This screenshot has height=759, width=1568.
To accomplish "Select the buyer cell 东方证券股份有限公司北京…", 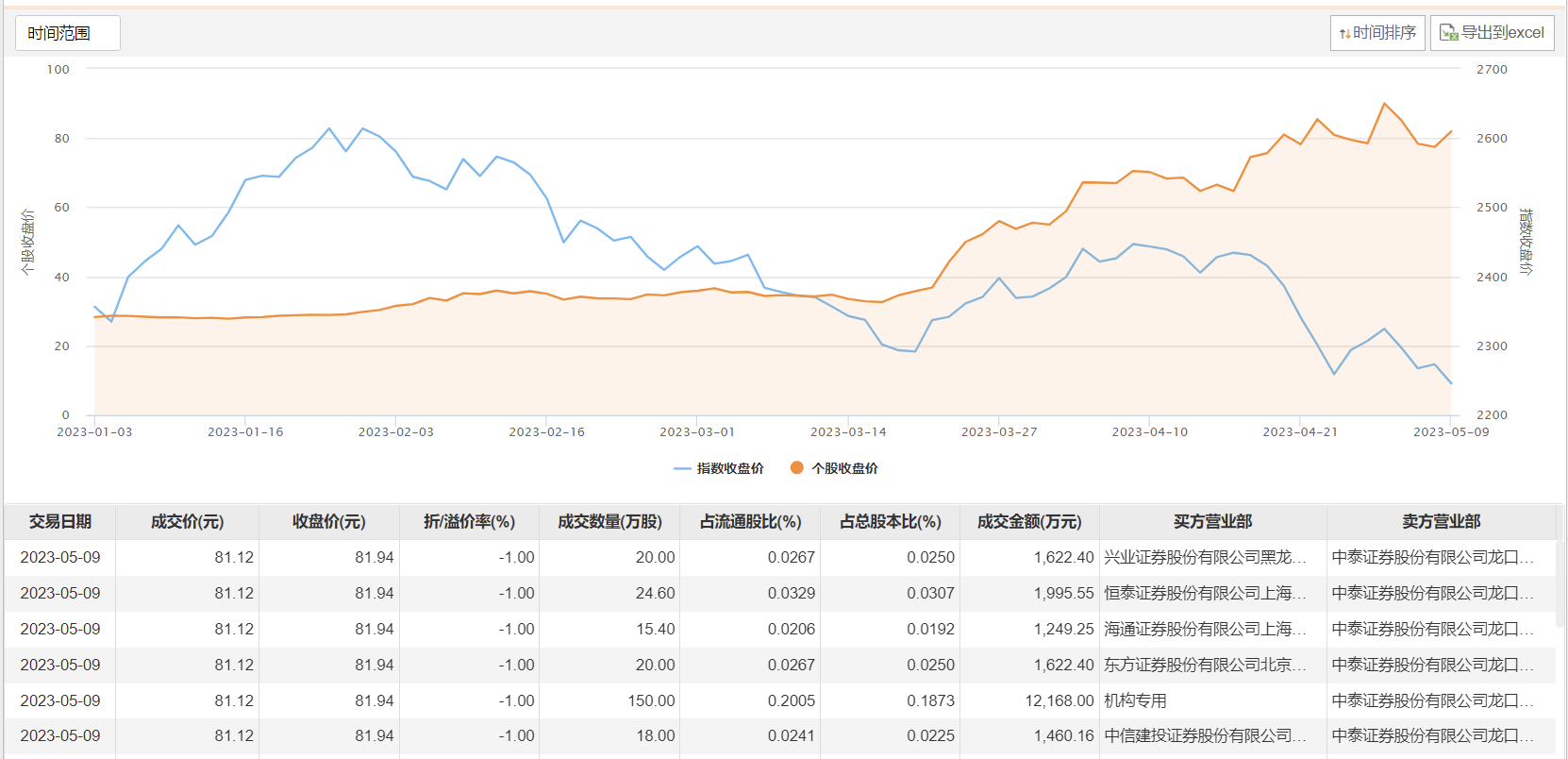I will 1213,666.
